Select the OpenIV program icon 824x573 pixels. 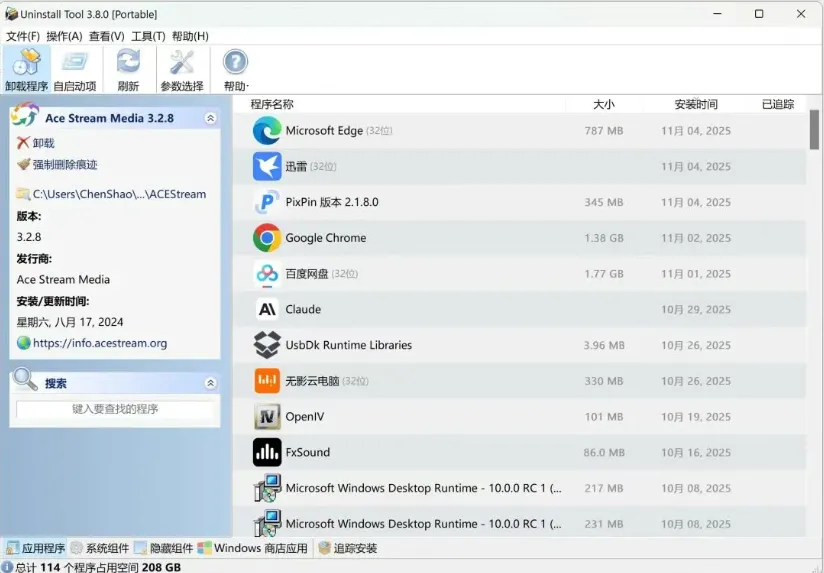[267, 416]
